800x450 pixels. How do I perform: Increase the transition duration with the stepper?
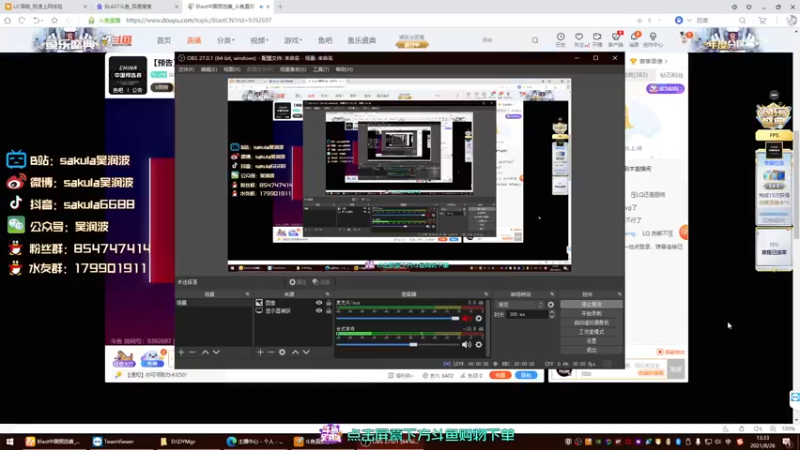point(552,313)
